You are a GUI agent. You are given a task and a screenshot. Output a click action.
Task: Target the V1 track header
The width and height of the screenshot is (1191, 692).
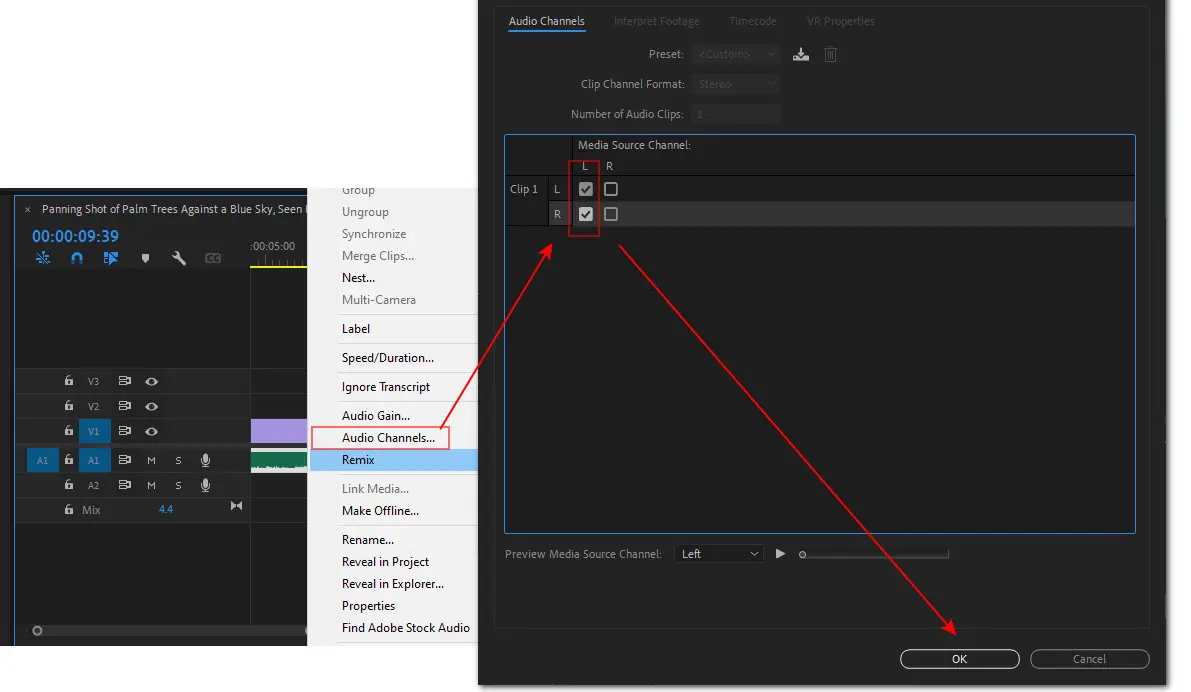[94, 431]
